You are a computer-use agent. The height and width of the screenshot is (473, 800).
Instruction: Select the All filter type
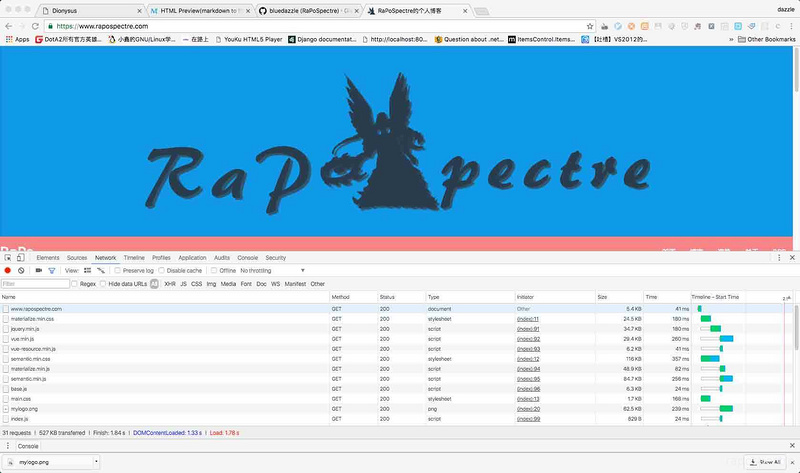(154, 284)
